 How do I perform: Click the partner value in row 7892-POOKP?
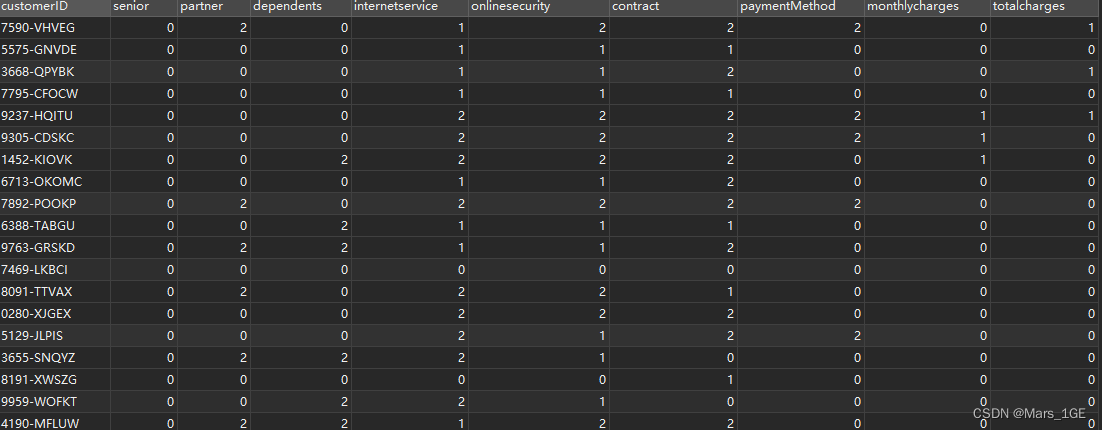point(214,204)
